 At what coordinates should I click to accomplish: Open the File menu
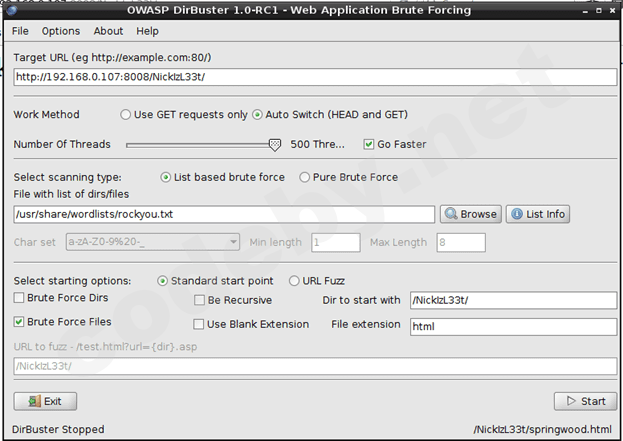[20, 31]
